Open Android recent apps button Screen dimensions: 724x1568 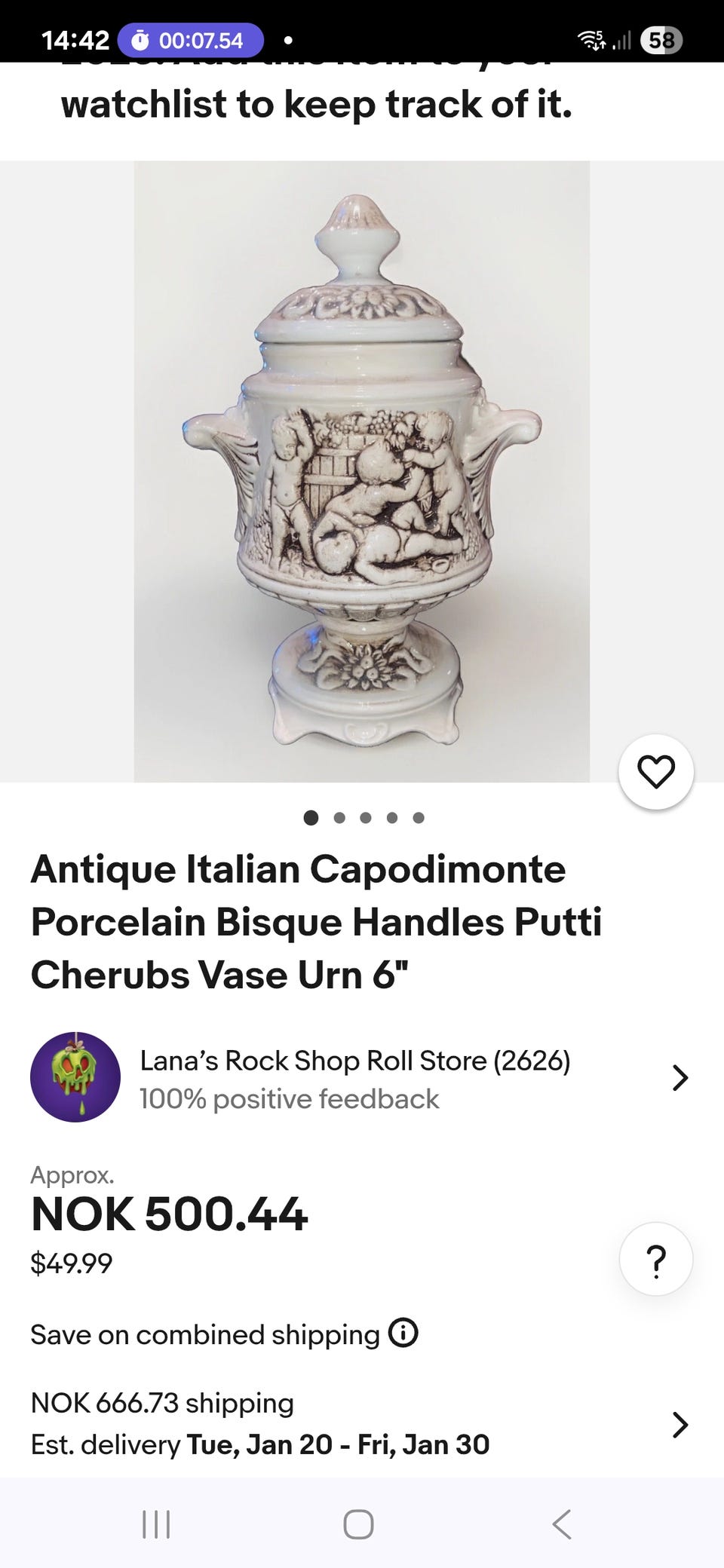(156, 1524)
